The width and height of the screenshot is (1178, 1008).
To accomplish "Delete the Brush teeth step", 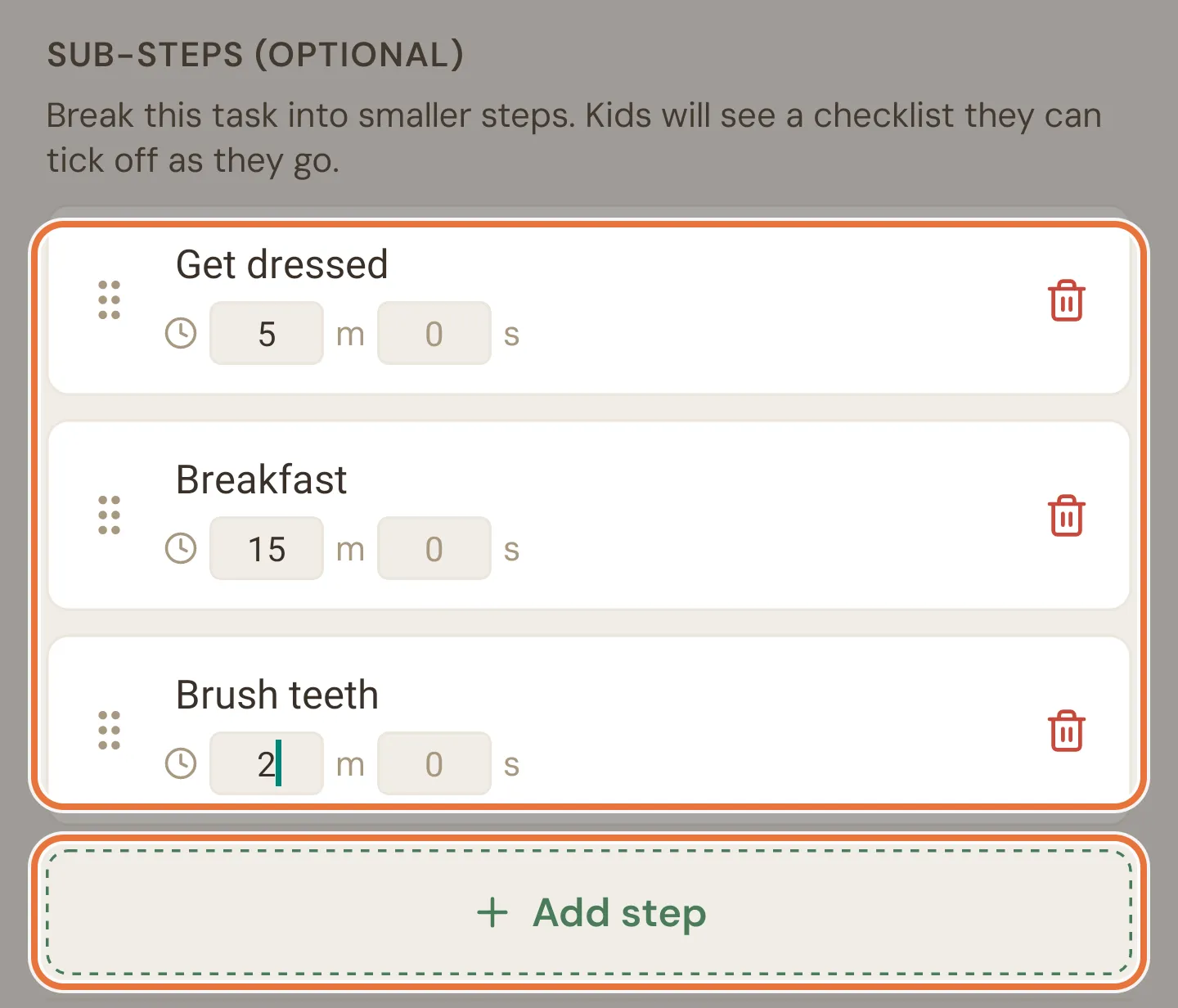I will tap(1066, 731).
